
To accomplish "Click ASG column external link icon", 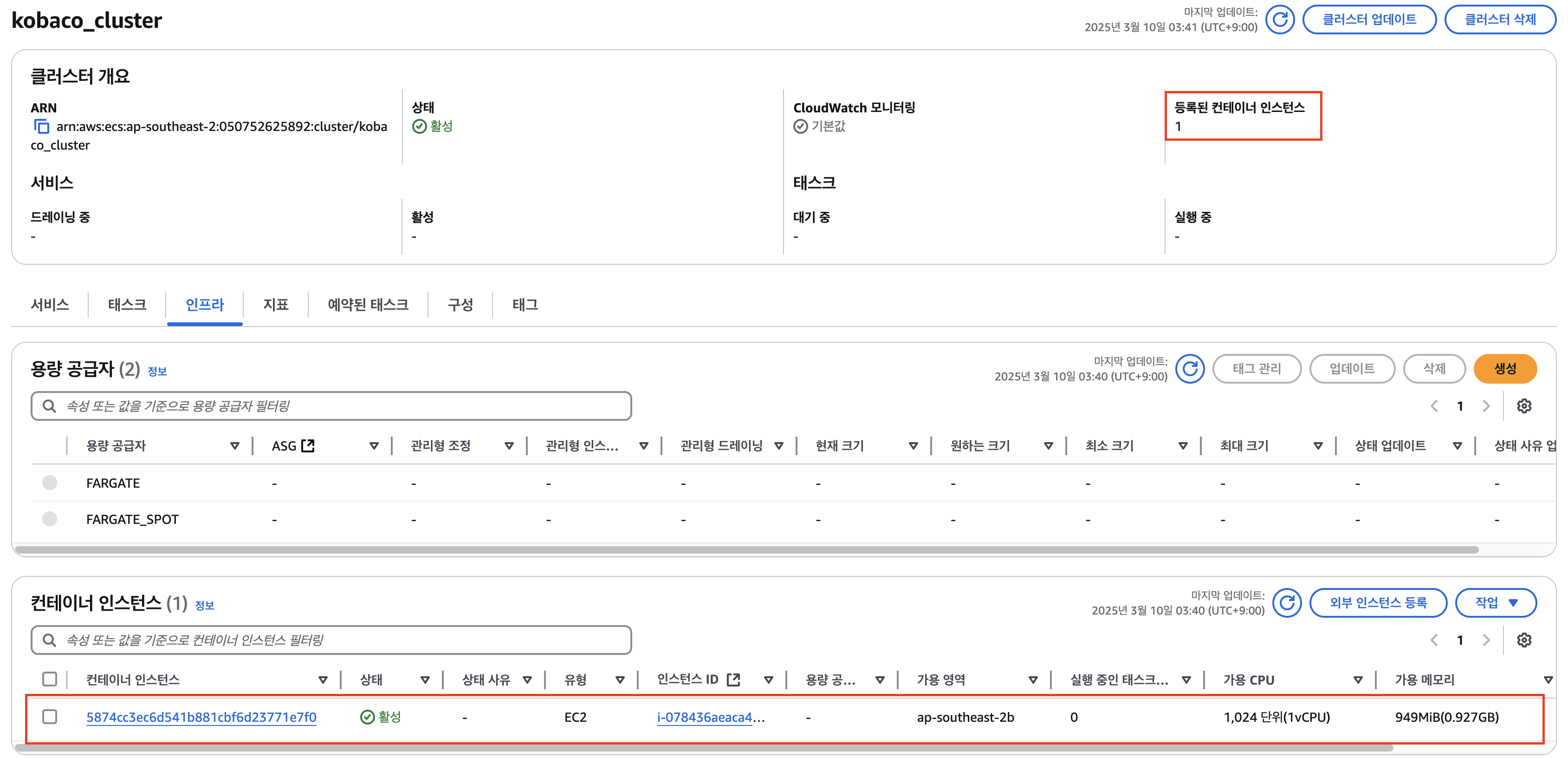I will pyautogui.click(x=308, y=446).
